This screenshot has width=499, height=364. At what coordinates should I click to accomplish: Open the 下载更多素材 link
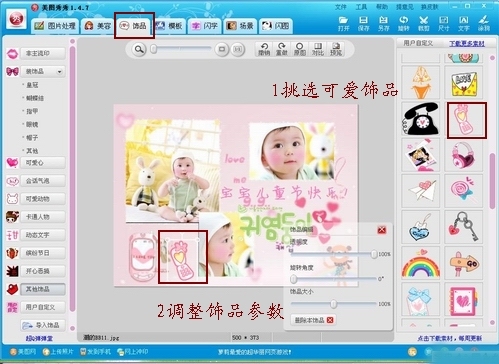coord(467,43)
